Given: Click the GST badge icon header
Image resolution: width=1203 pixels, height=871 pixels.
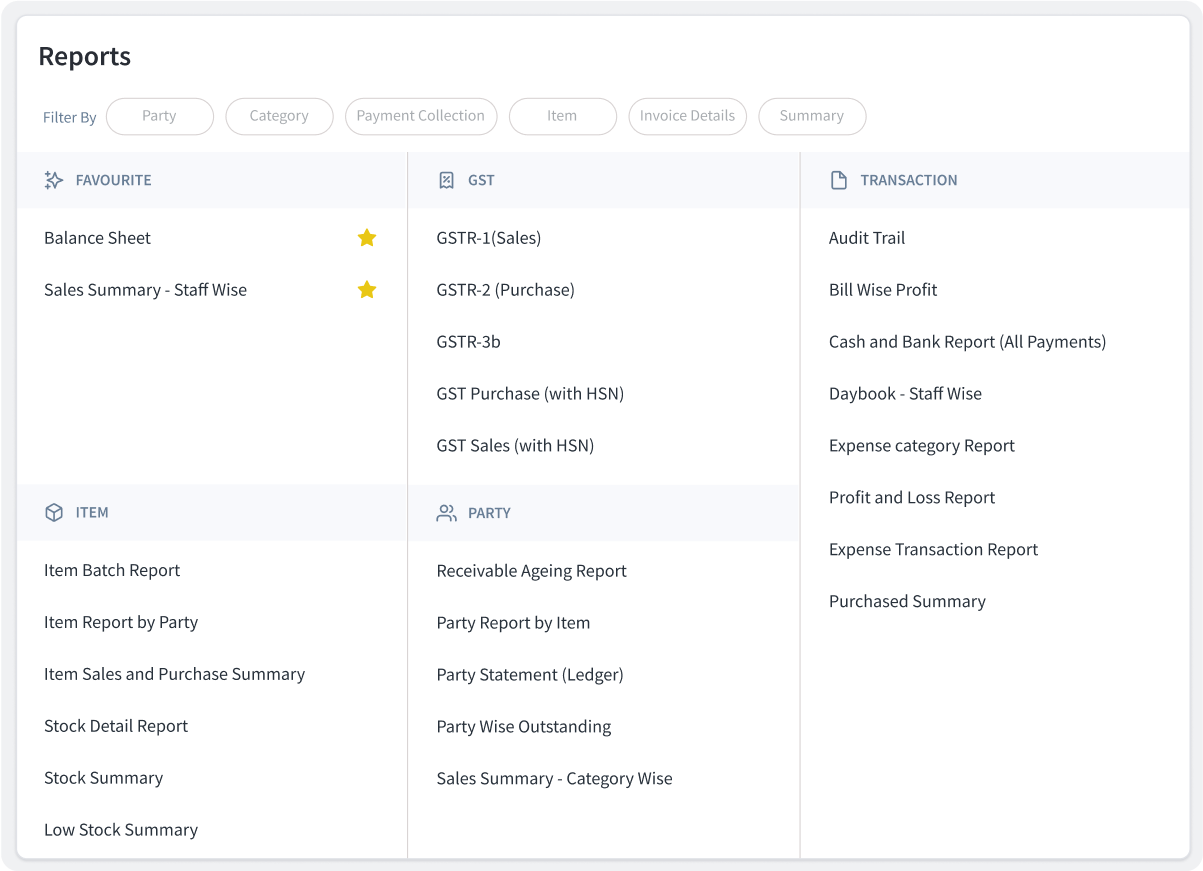Looking at the screenshot, I should pyautogui.click(x=447, y=180).
